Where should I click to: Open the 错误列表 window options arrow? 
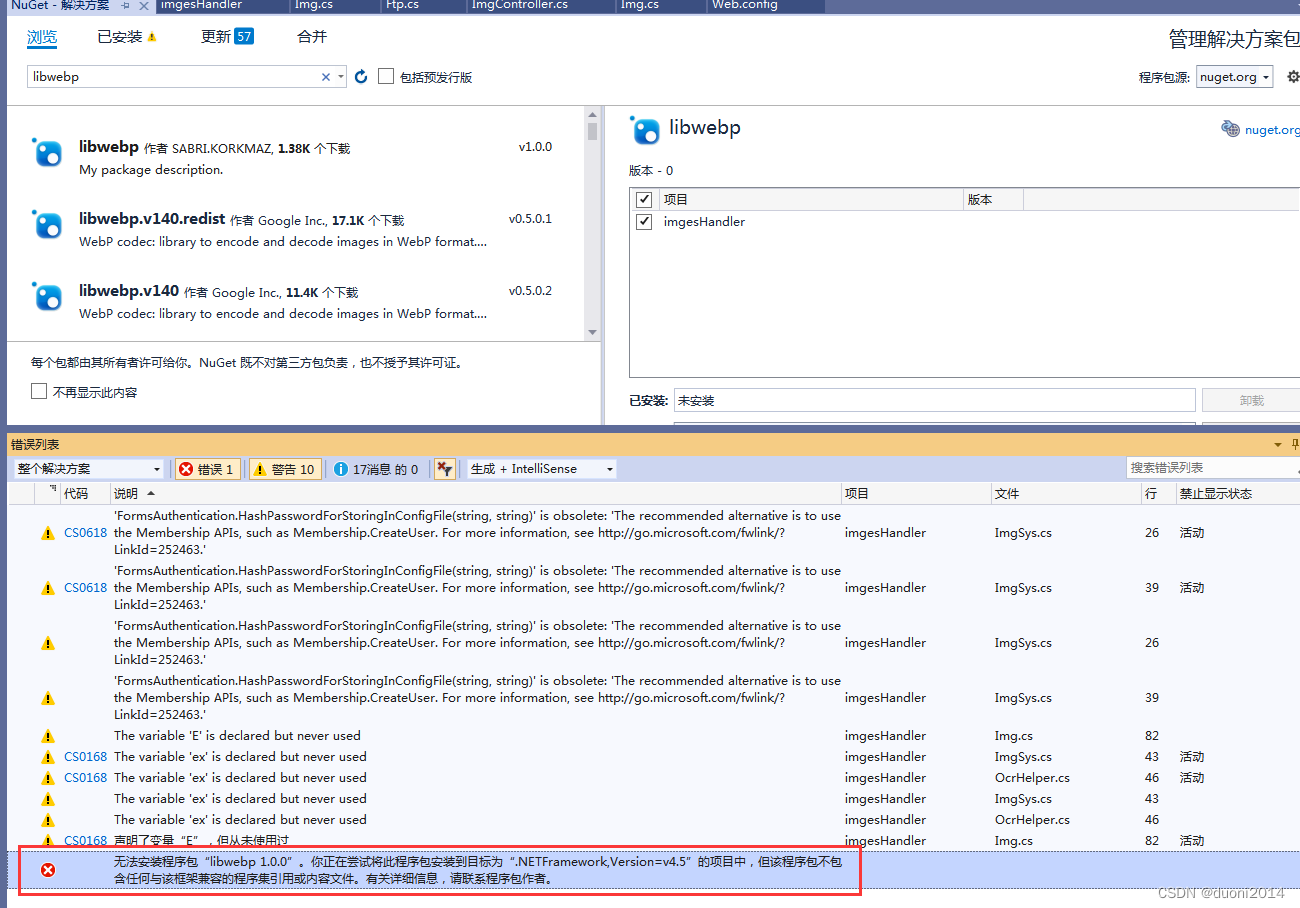(1277, 445)
